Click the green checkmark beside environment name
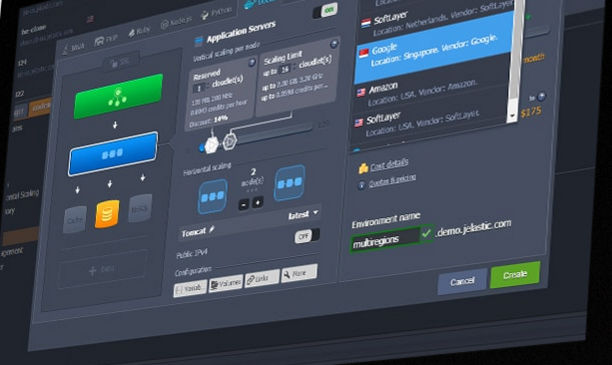This screenshot has height=365, width=612. (426, 234)
